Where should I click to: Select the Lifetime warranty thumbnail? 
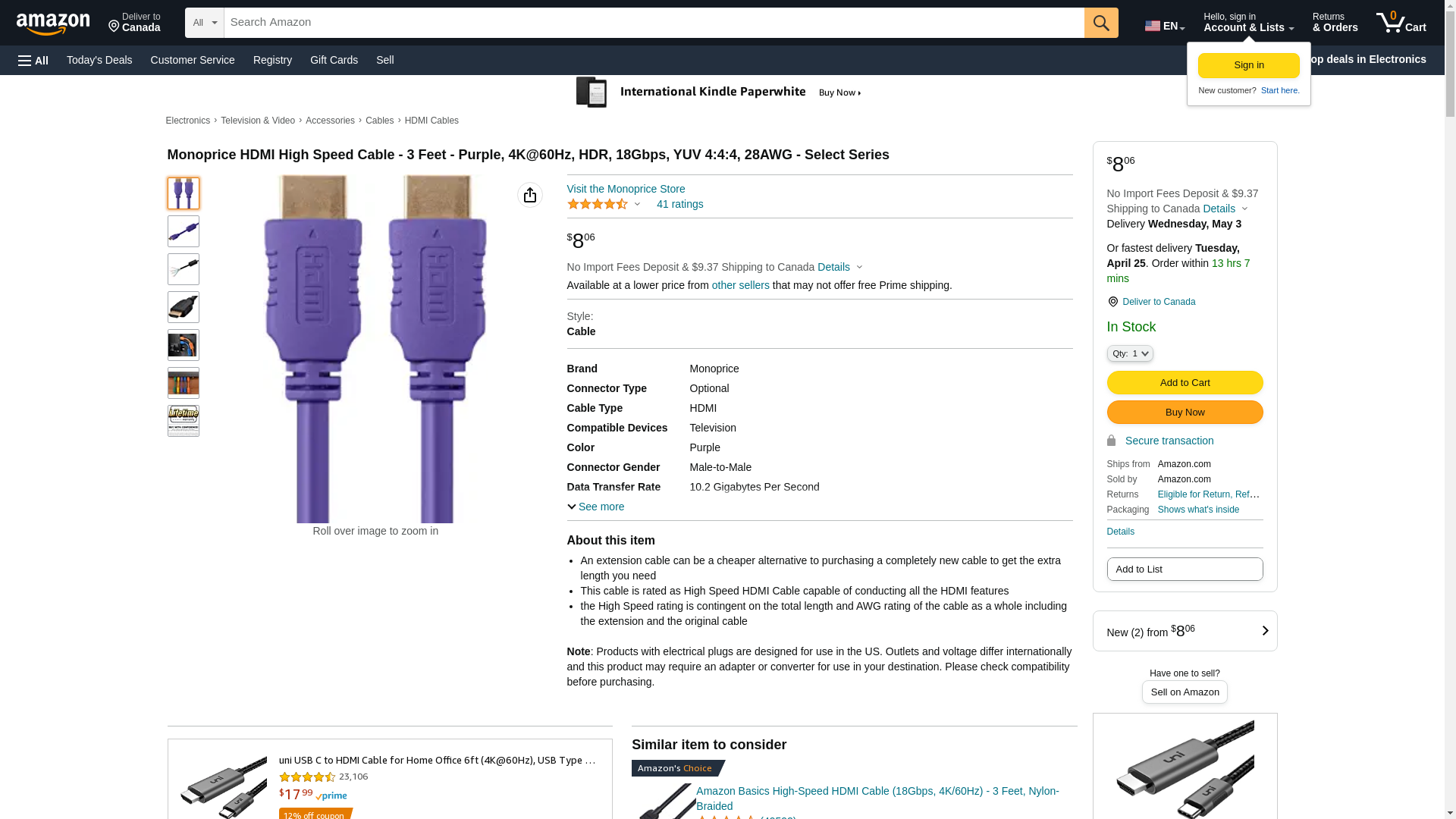click(x=184, y=421)
